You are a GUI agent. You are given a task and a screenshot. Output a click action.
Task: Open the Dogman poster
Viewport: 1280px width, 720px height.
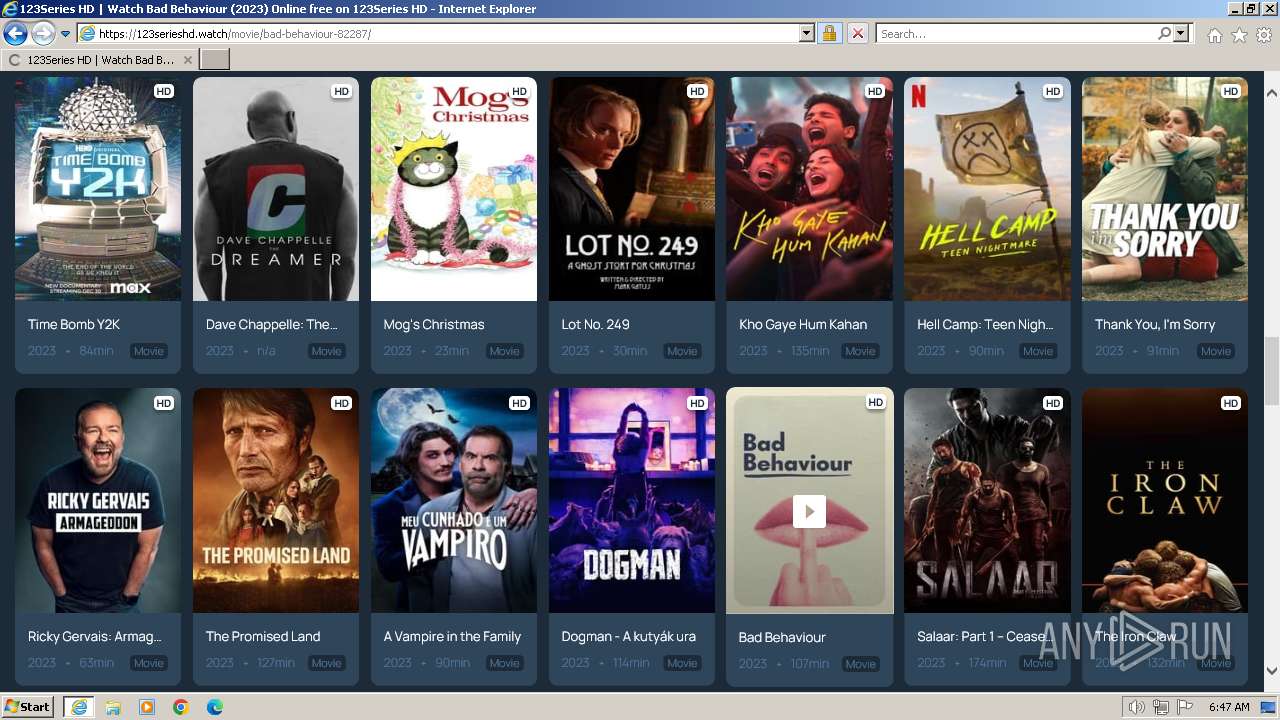click(632, 500)
